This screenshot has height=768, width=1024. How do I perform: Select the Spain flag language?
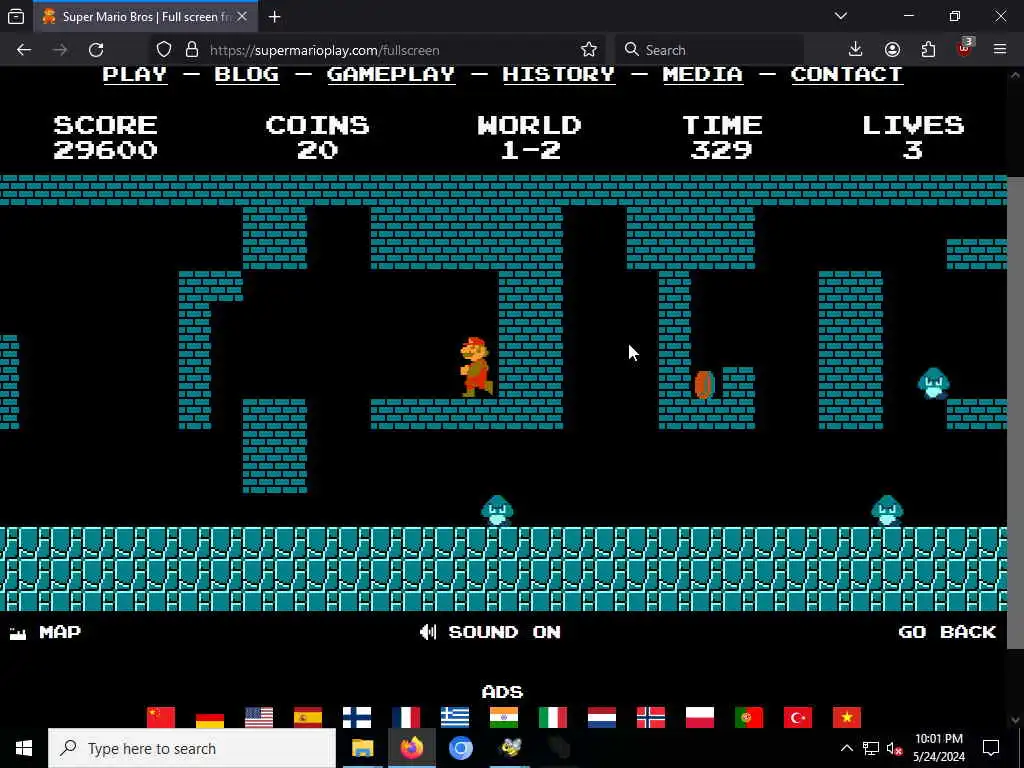point(308,717)
